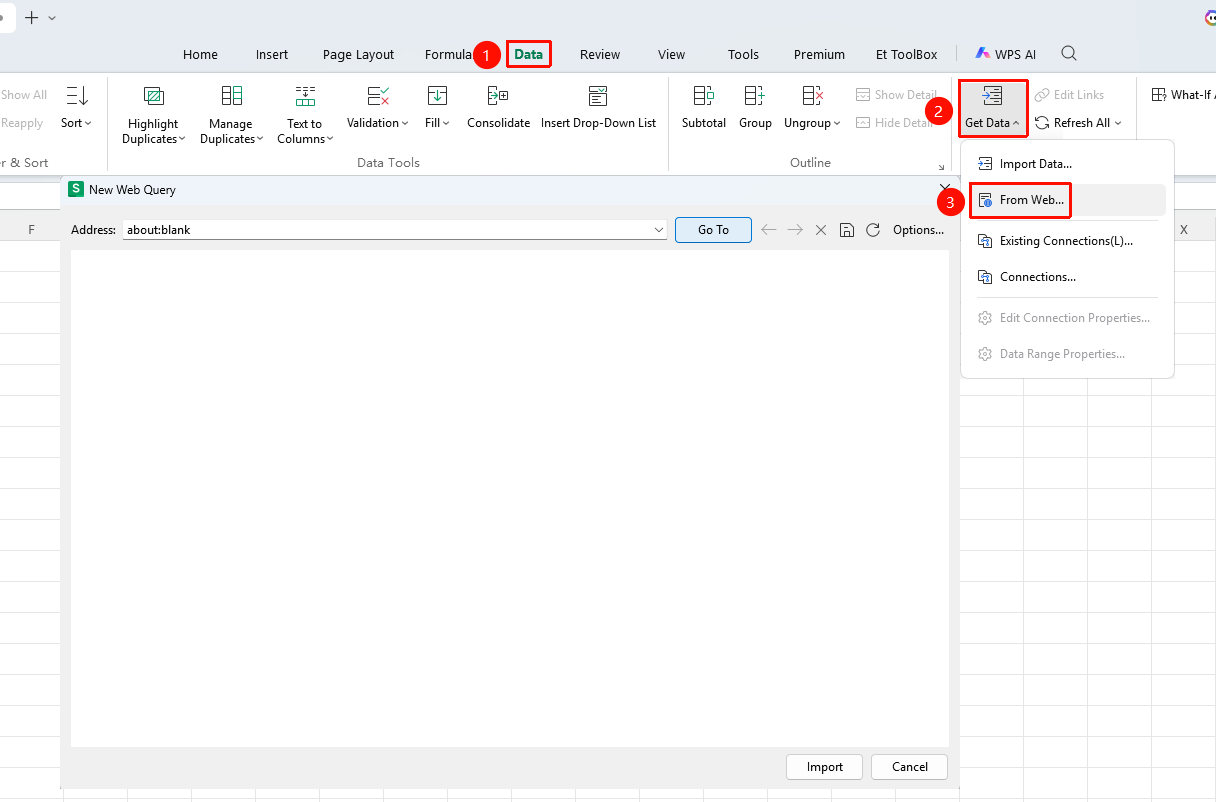Add a new tab with plus

(x=31, y=18)
